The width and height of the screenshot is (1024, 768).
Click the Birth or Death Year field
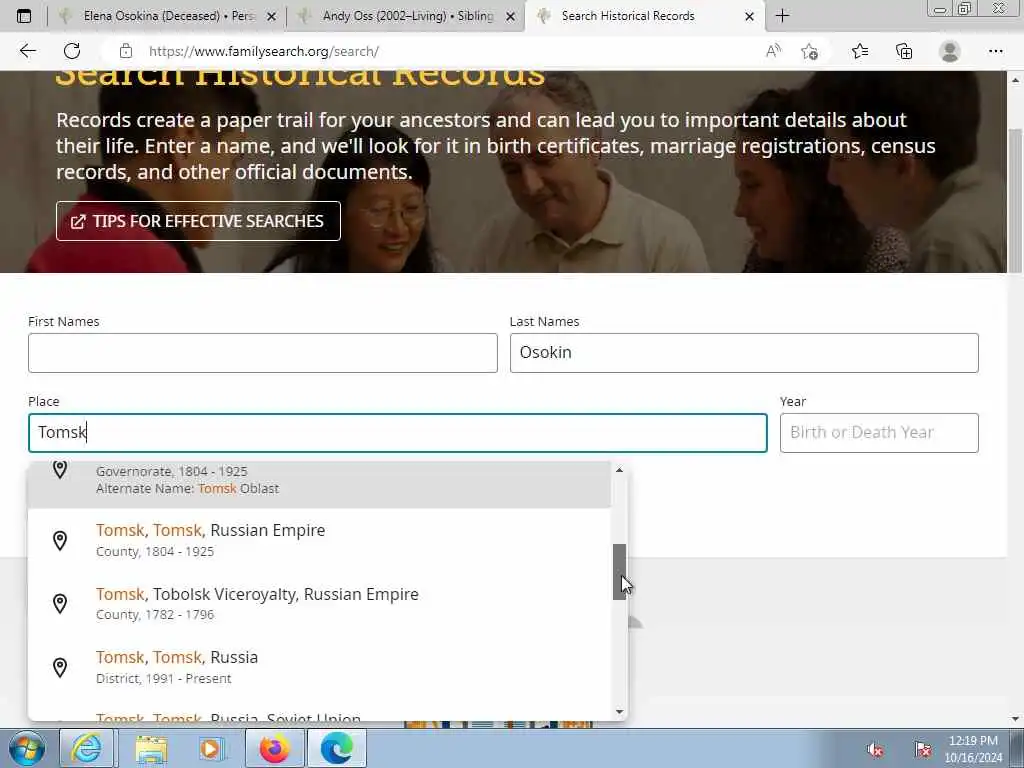[x=879, y=432]
